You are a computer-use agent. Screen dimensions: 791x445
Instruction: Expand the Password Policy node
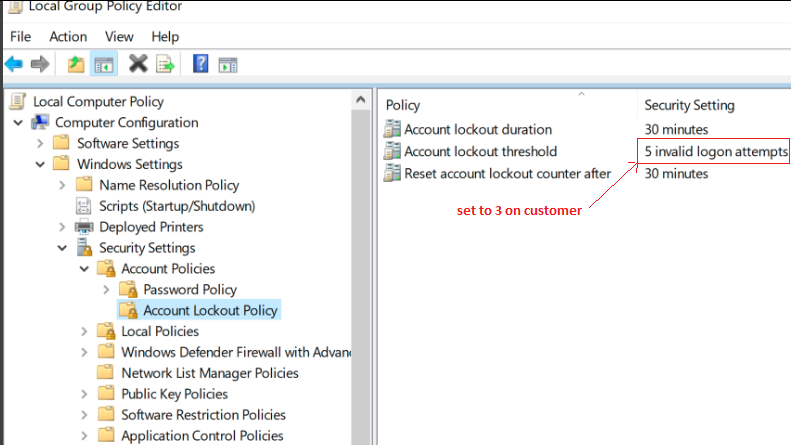coord(106,290)
